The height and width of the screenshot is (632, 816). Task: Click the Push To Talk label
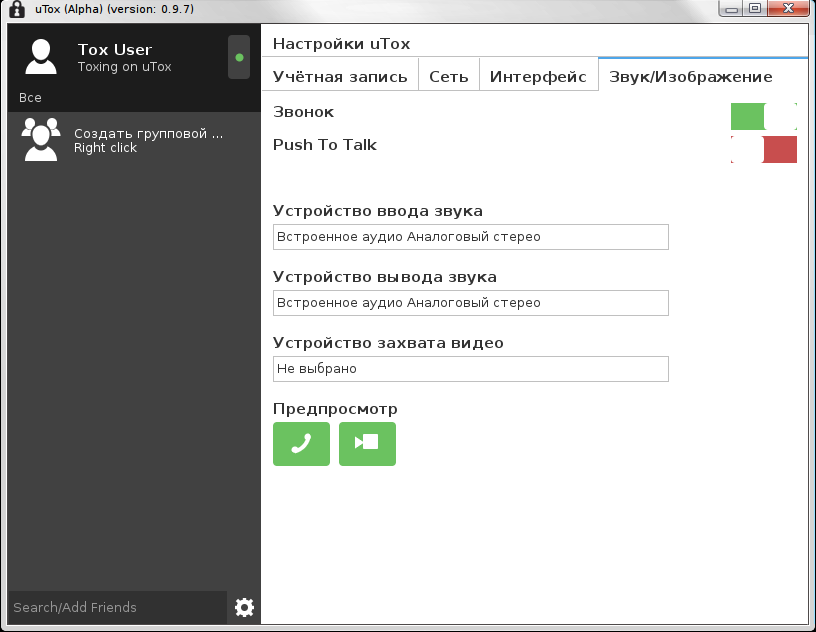(325, 145)
